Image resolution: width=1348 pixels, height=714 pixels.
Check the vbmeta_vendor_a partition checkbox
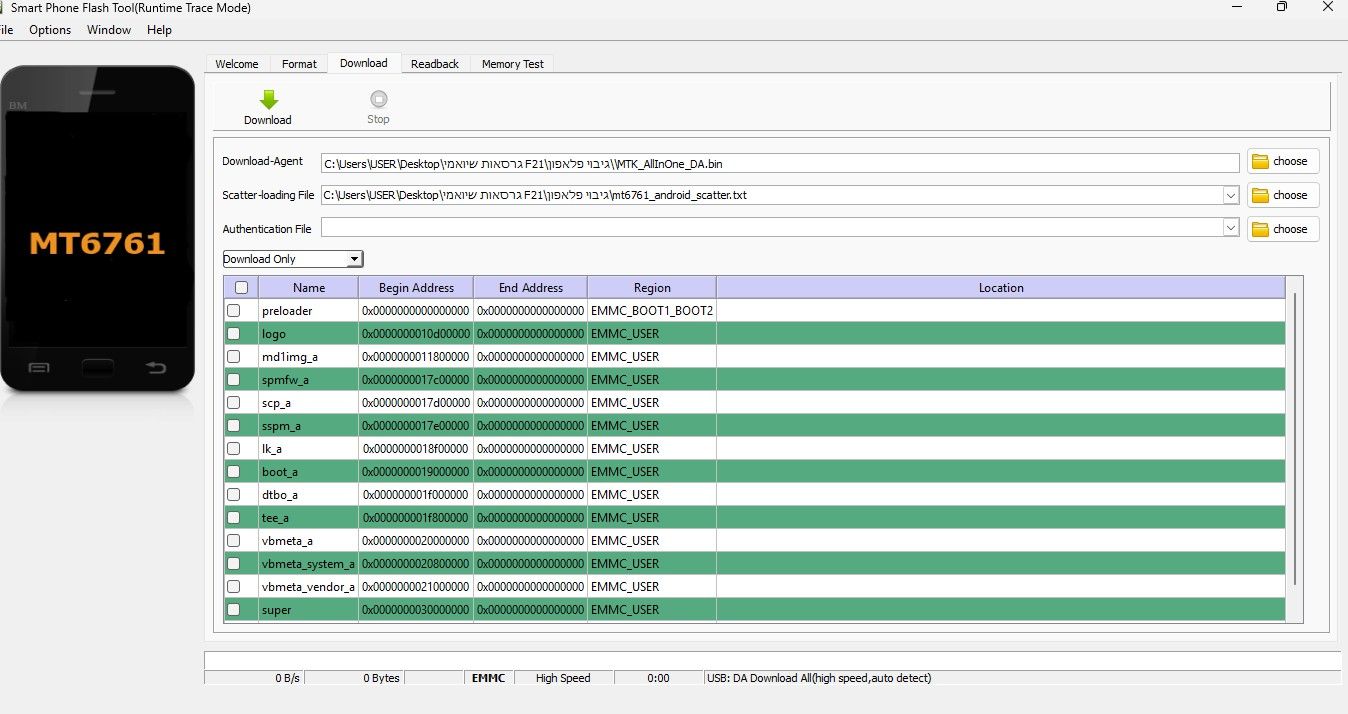(234, 587)
